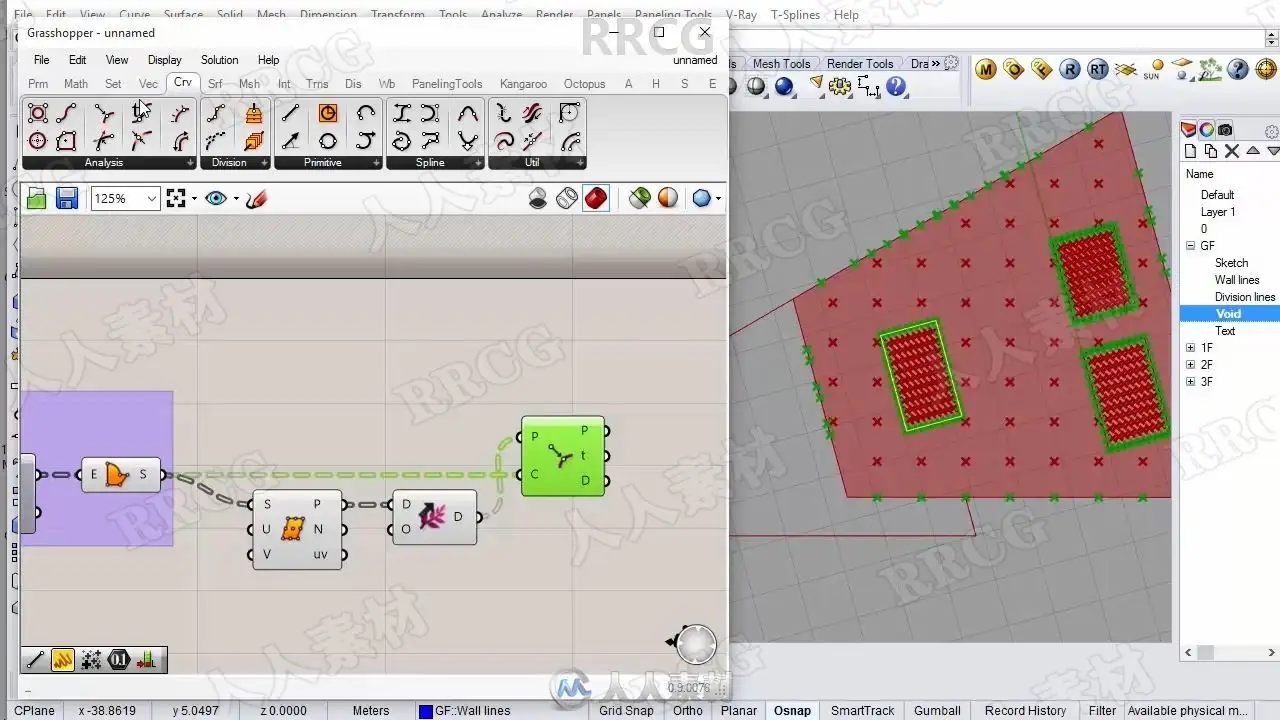Open the Display menu in Grasshopper
1280x720 pixels.
[x=165, y=60]
